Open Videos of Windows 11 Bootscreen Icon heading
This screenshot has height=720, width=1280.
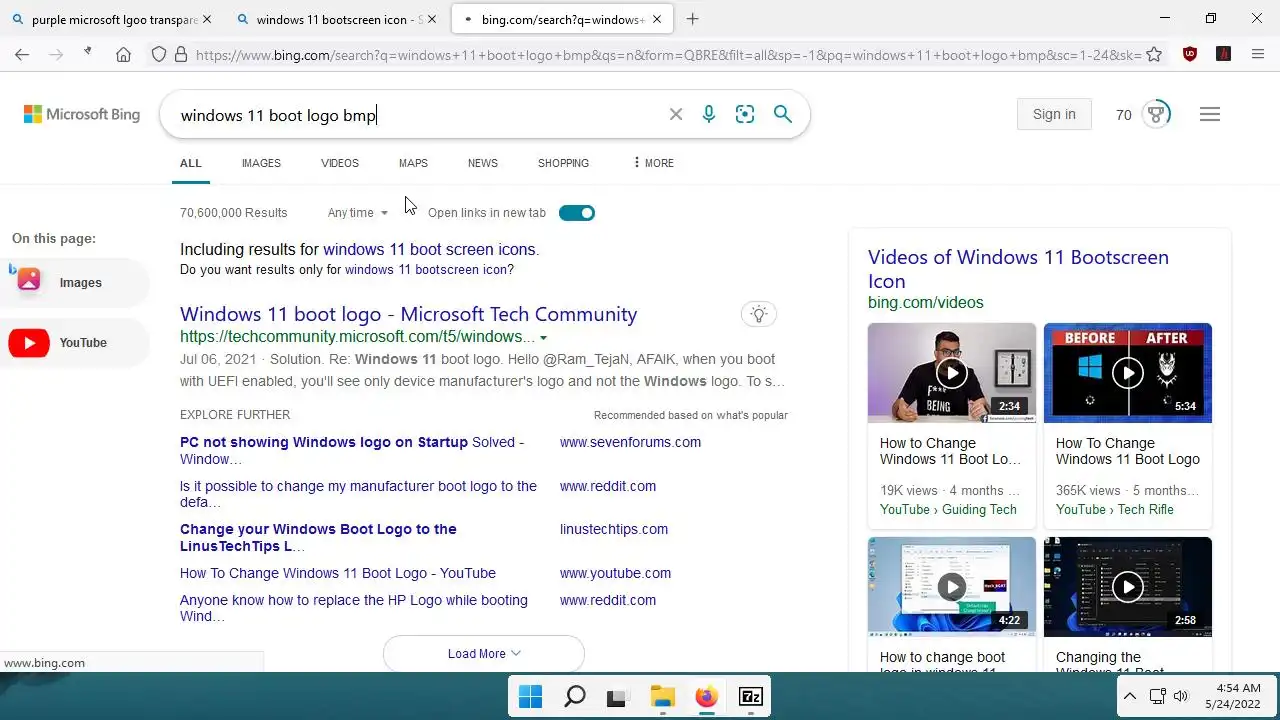point(1018,269)
